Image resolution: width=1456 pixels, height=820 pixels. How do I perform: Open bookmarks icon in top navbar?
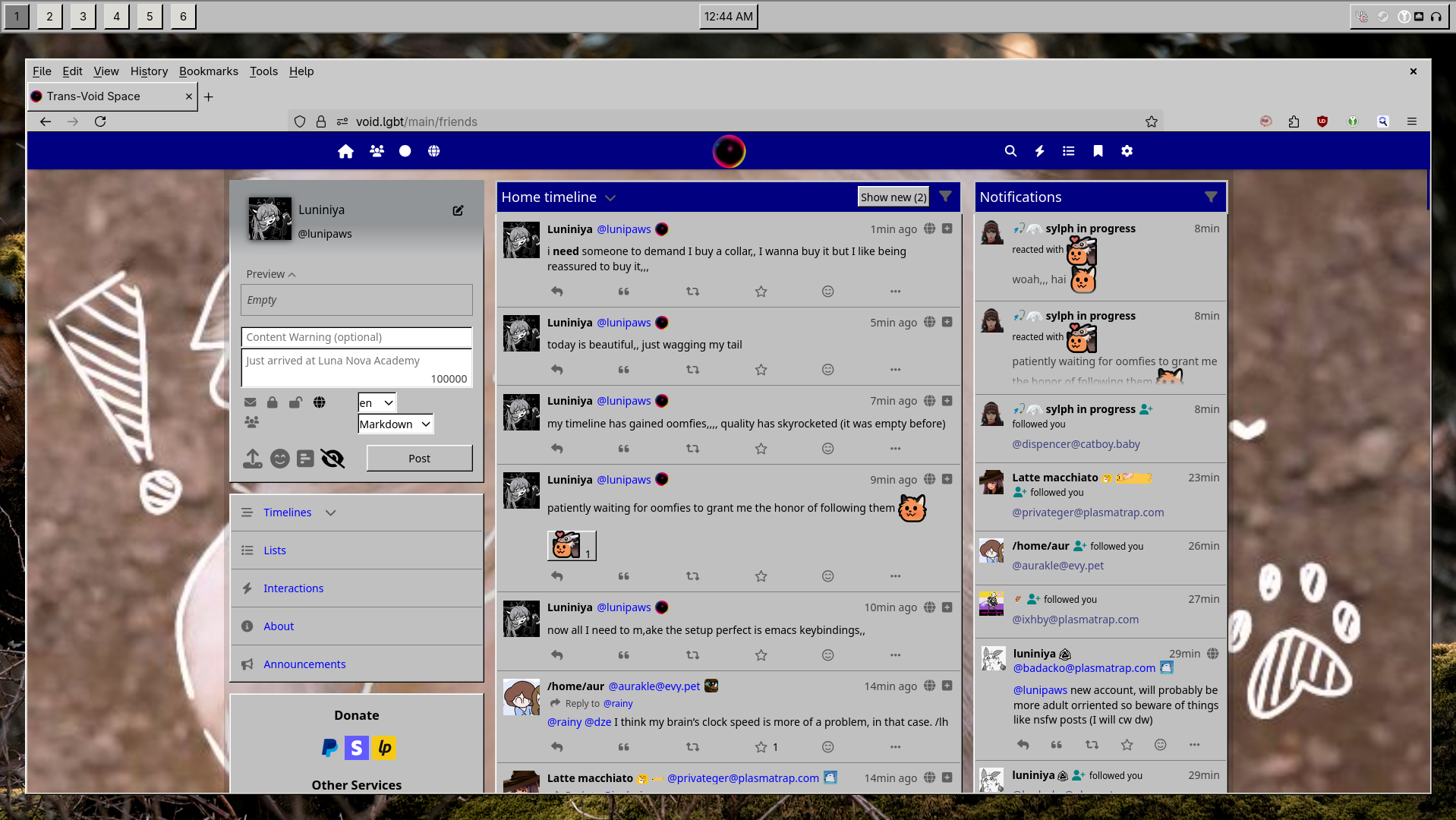tap(1098, 151)
